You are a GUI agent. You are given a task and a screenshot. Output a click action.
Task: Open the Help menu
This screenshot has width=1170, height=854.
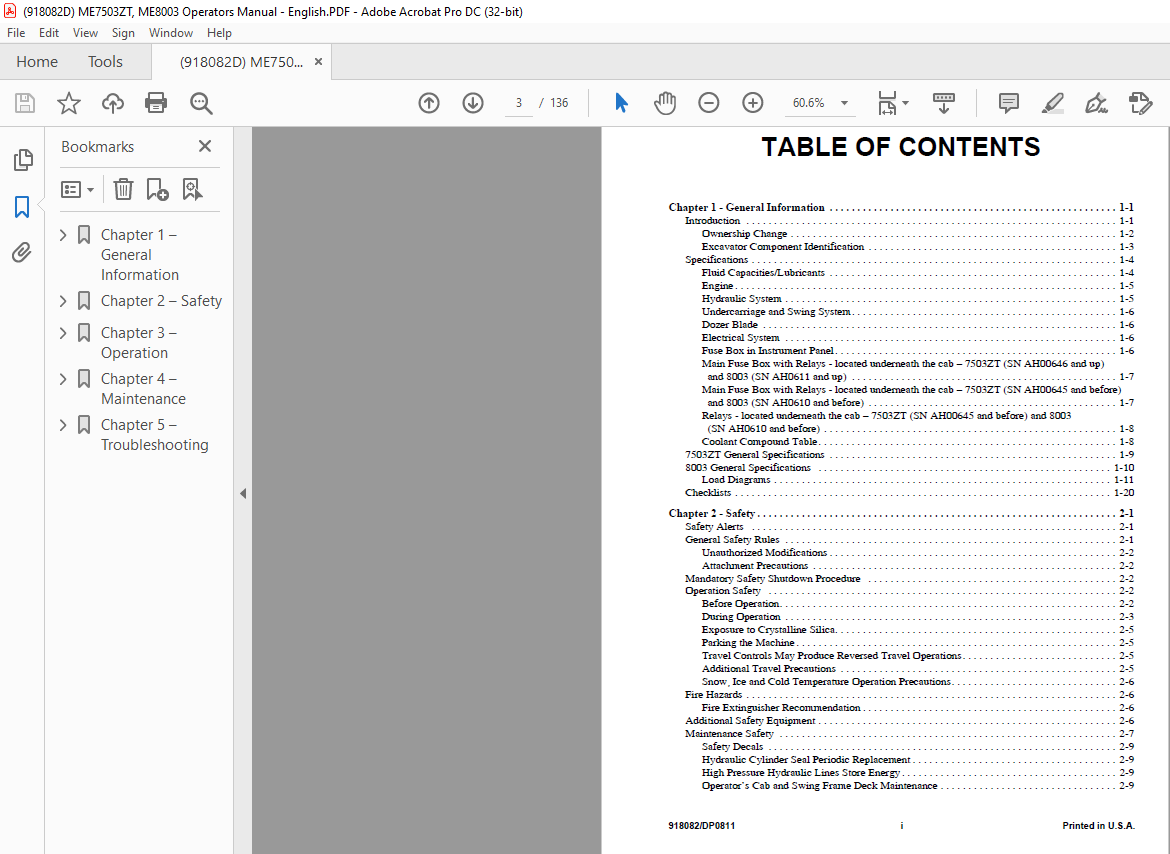[x=219, y=33]
